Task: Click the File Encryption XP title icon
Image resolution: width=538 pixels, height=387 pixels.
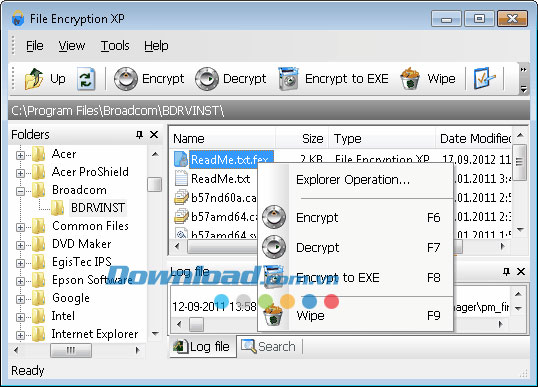Action: pos(18,18)
